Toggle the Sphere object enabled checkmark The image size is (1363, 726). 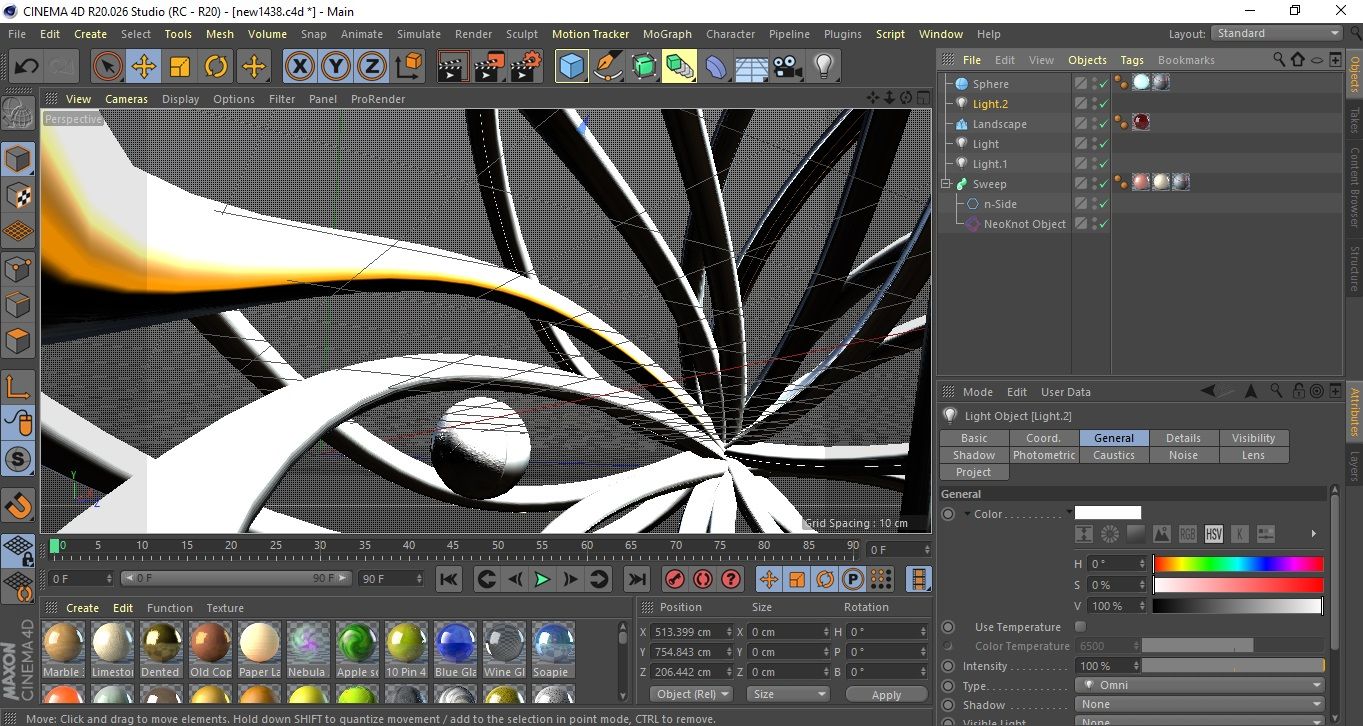pos(1103,84)
